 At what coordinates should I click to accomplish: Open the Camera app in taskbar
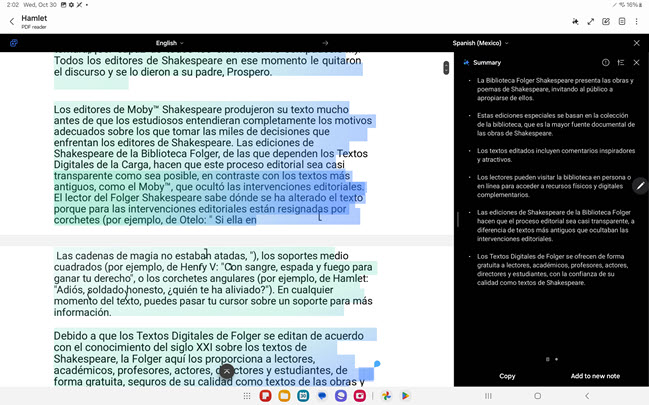click(360, 396)
